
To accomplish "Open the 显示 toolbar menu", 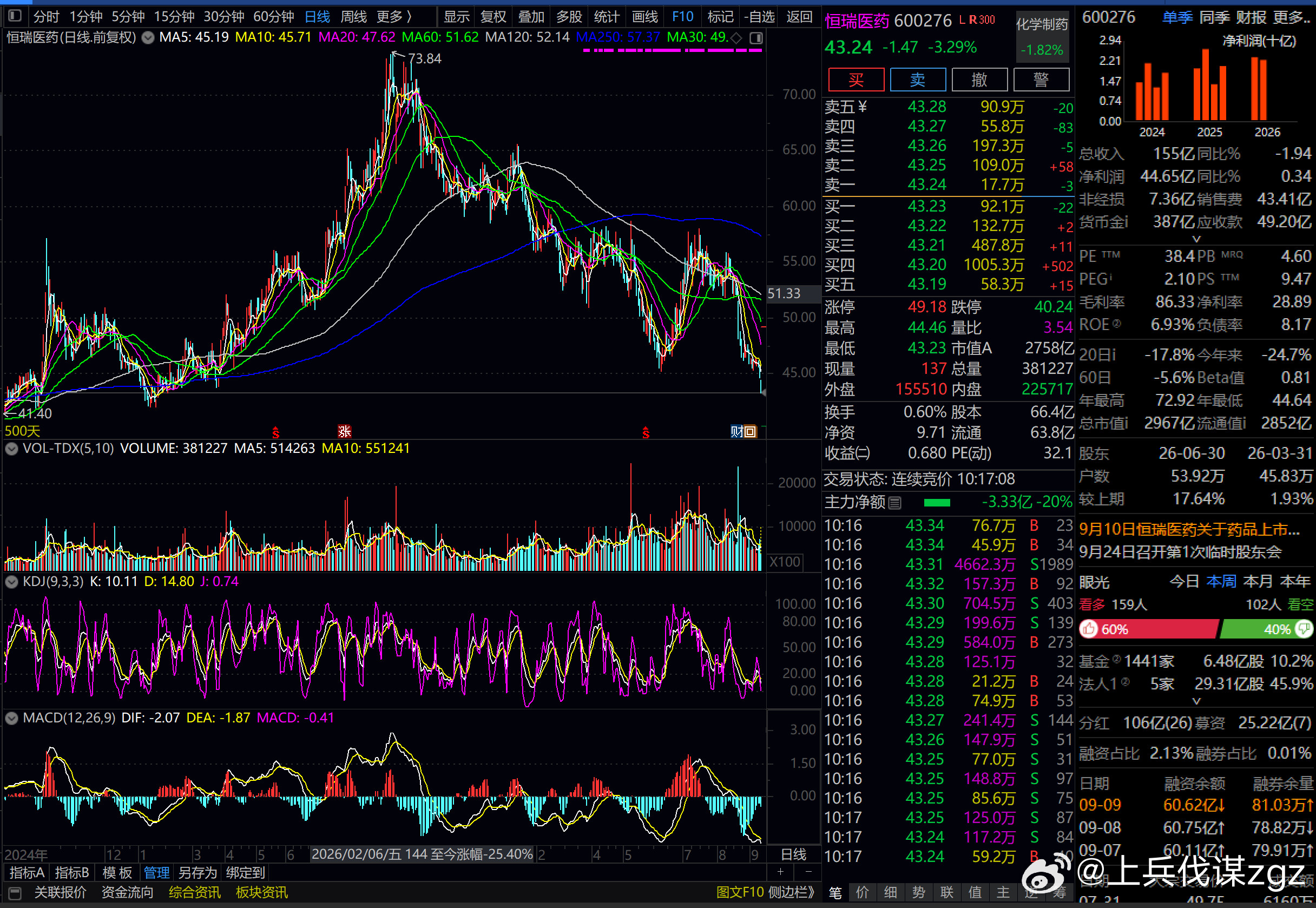I will pos(457,17).
